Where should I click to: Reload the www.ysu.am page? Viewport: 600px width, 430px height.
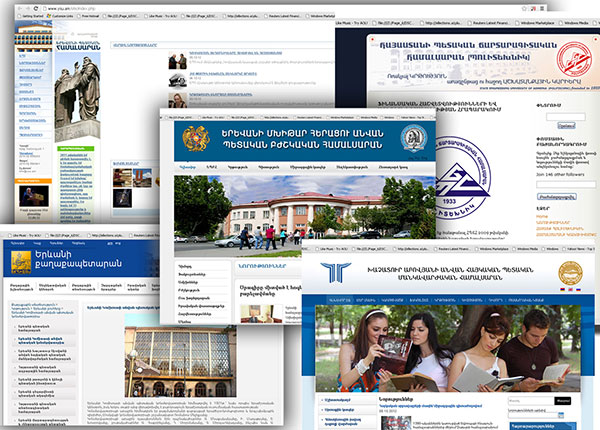click(36, 9)
